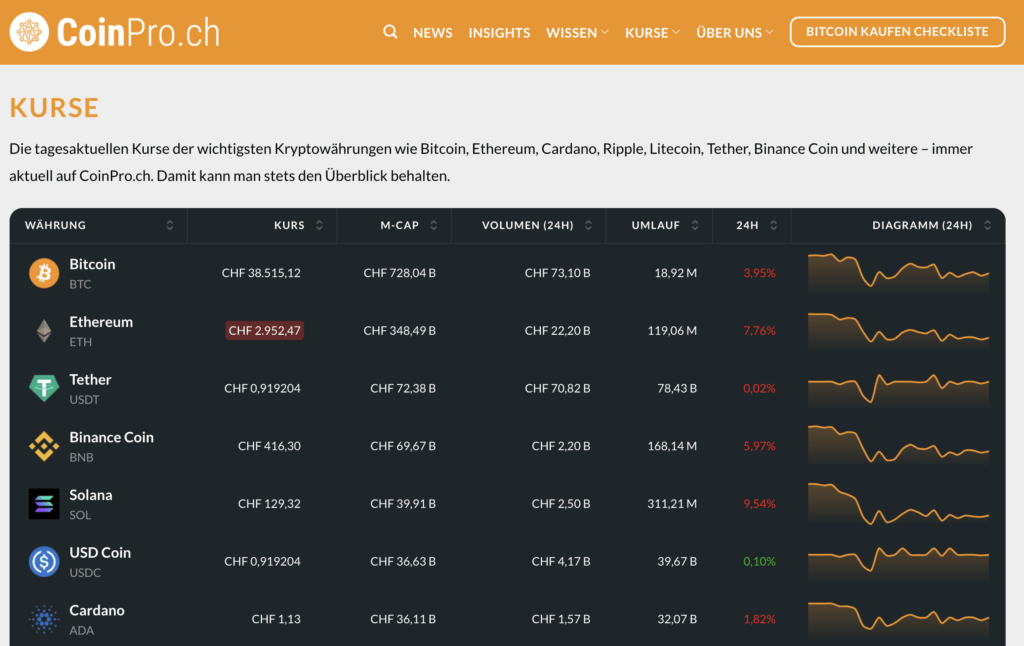
Task: Click the Bitcoin 24h sparkline chart
Action: (x=897, y=272)
